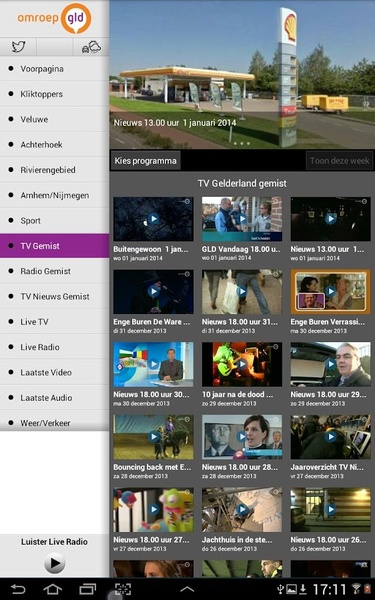375x600 pixels.
Task: Tap the download notification icon
Action: tap(303, 589)
